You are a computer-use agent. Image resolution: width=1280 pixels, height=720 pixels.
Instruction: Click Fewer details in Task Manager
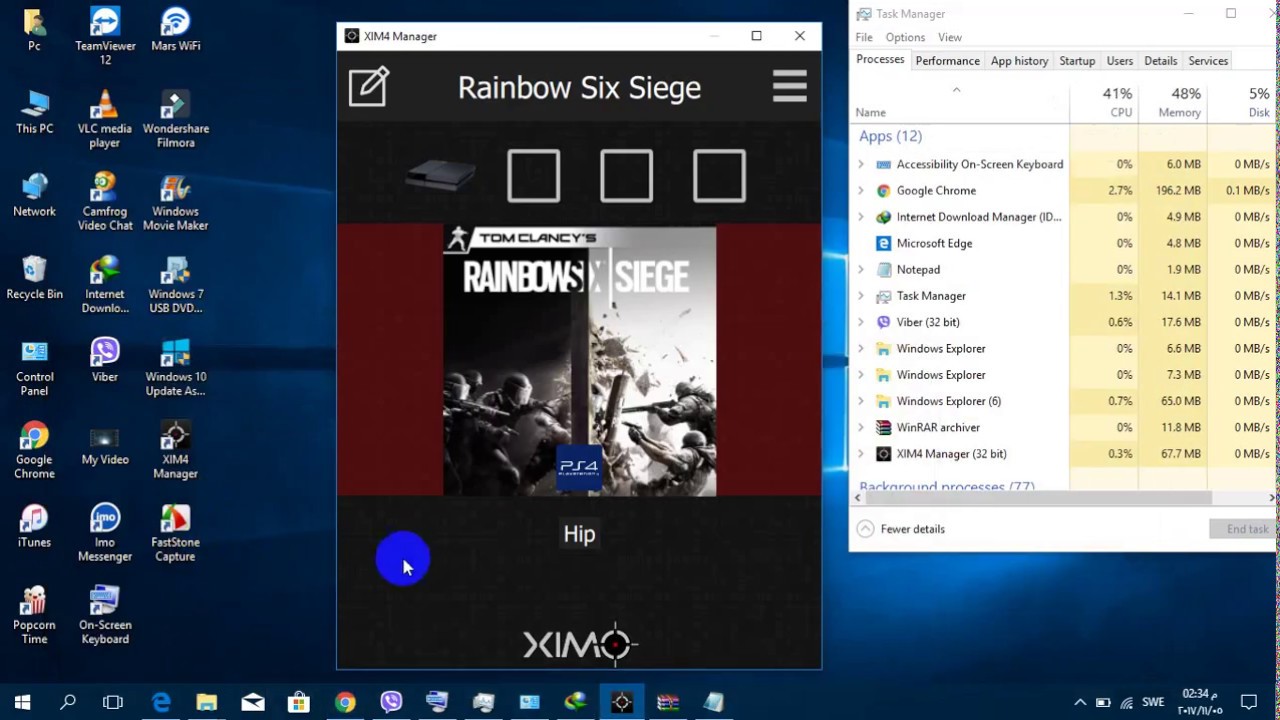tap(901, 529)
